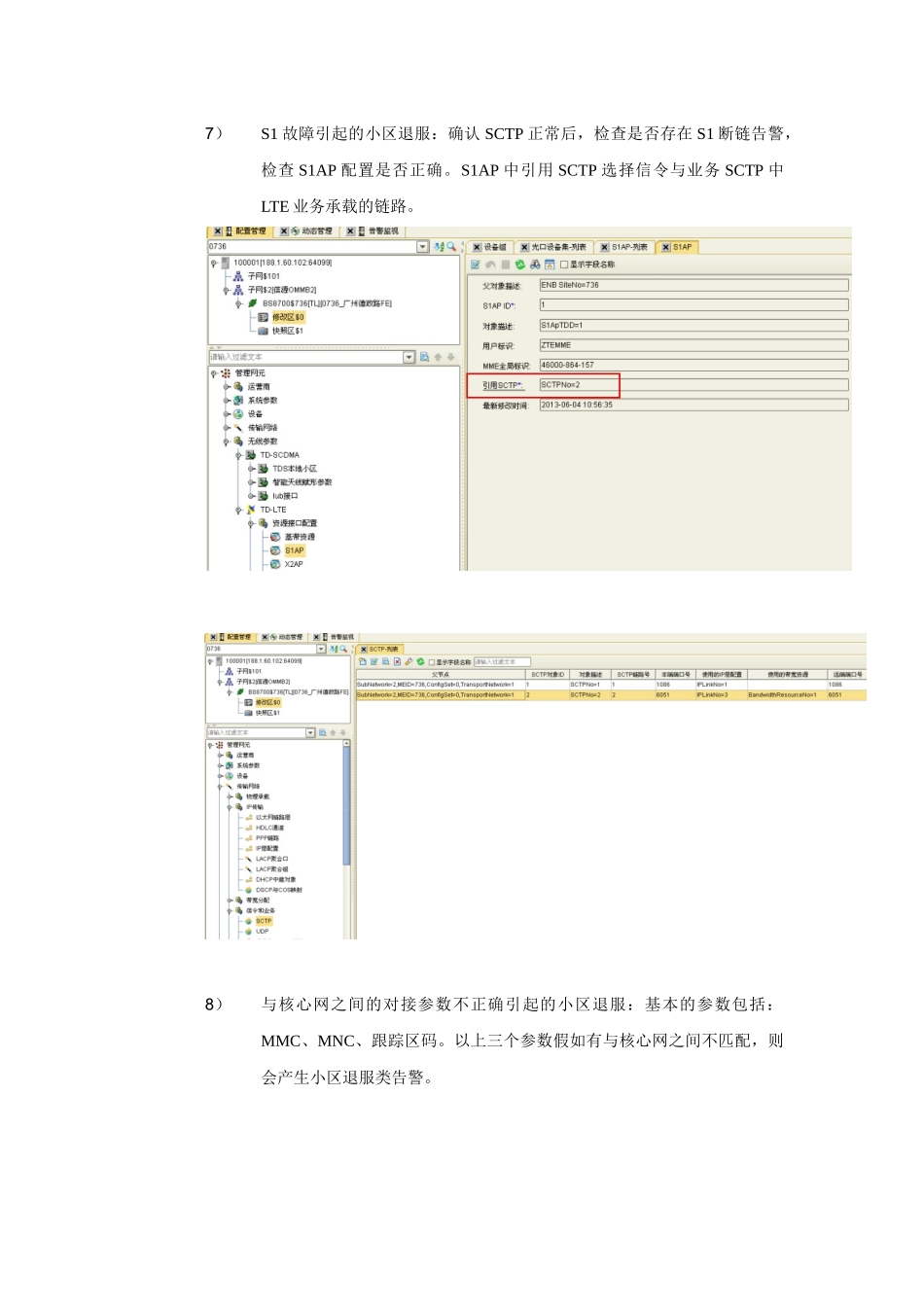Select SCTP-列表 tab in lower screenshot
Screen dimensions: 924x1307
(x=379, y=649)
